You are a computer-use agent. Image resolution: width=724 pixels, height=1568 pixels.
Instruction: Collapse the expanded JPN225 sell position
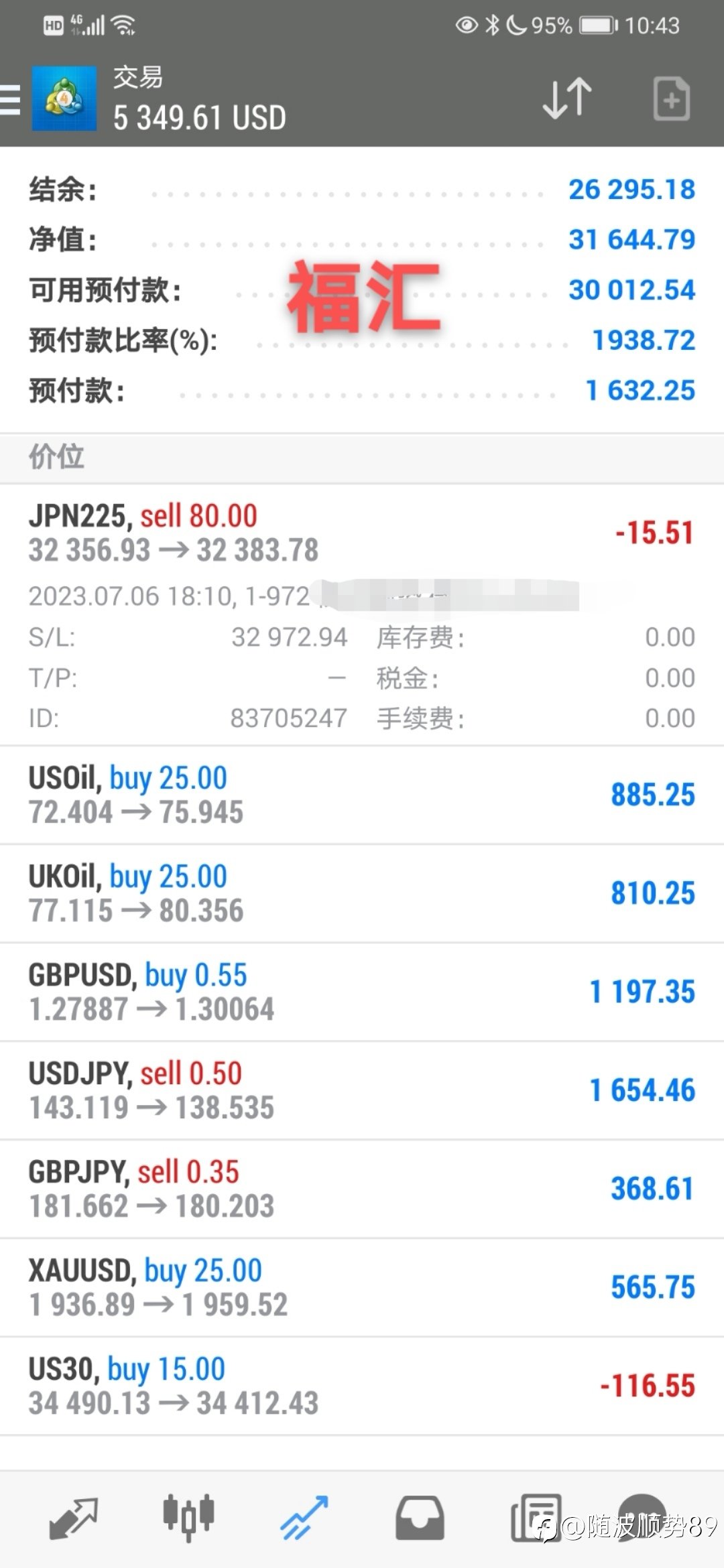pos(362,533)
